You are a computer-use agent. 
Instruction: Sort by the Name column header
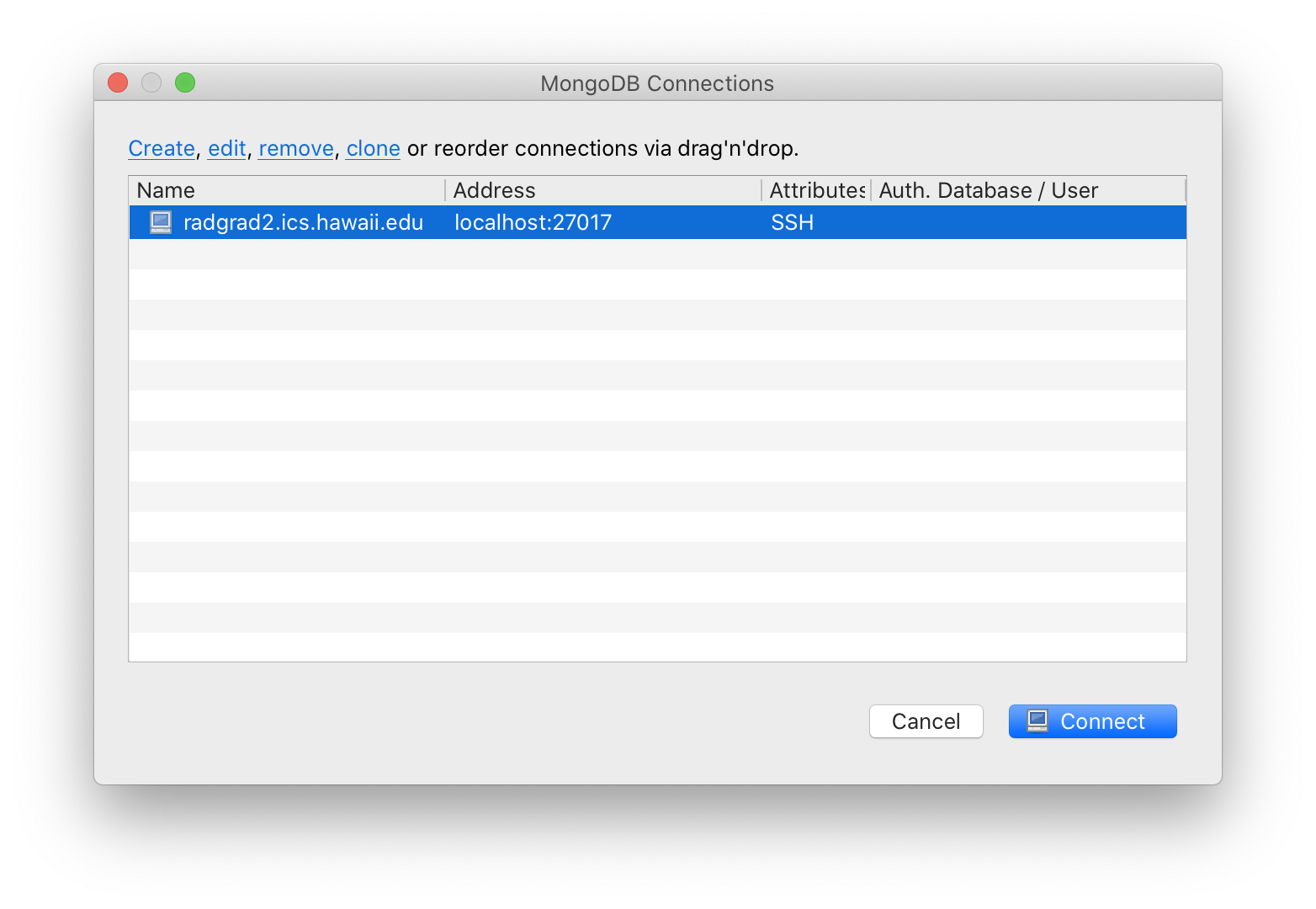[x=287, y=190]
